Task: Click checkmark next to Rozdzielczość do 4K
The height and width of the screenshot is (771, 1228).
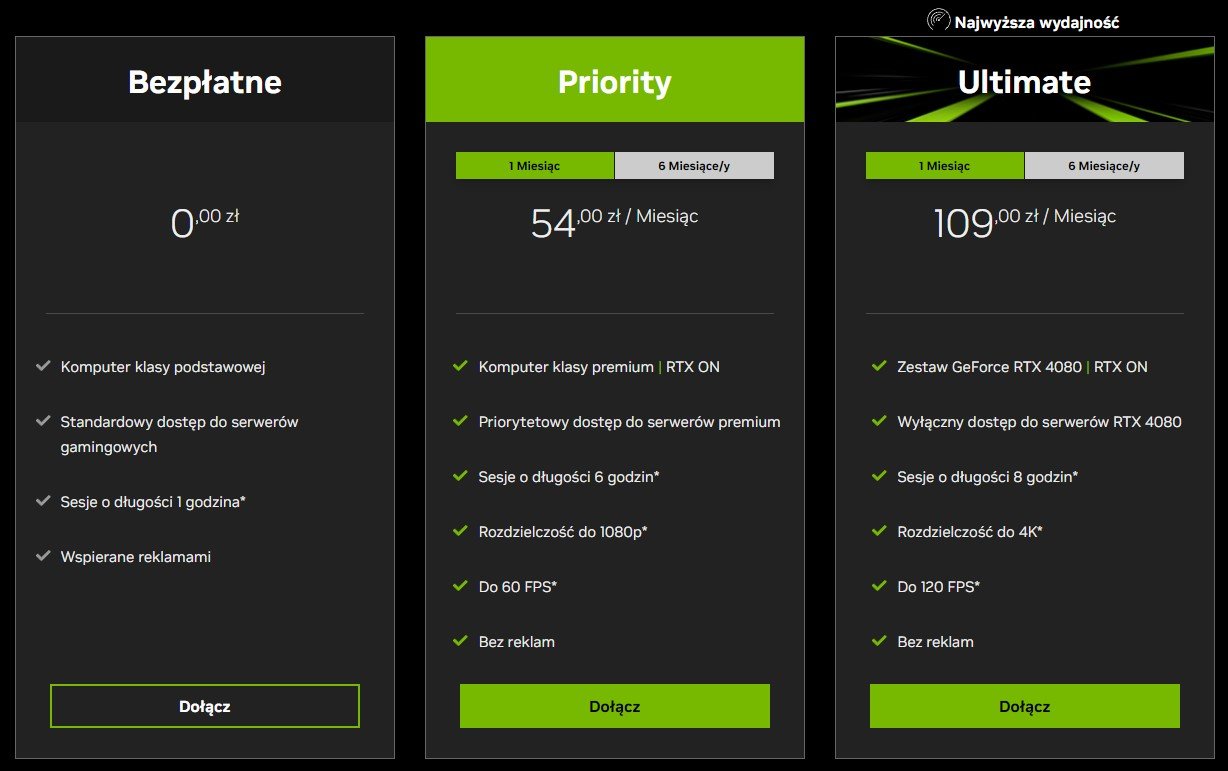Action: 879,531
